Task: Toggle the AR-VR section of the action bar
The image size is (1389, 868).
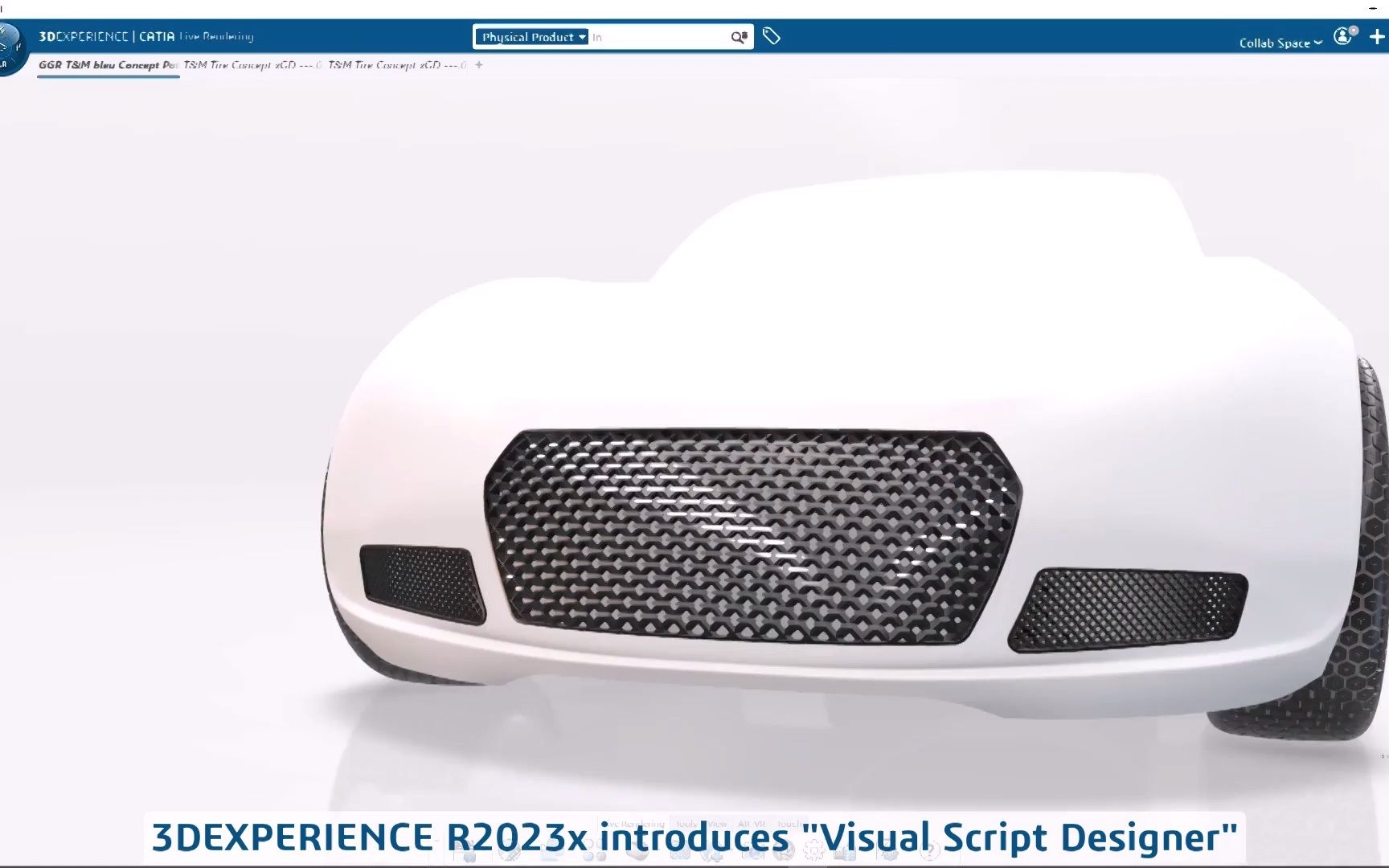Action: [751, 823]
